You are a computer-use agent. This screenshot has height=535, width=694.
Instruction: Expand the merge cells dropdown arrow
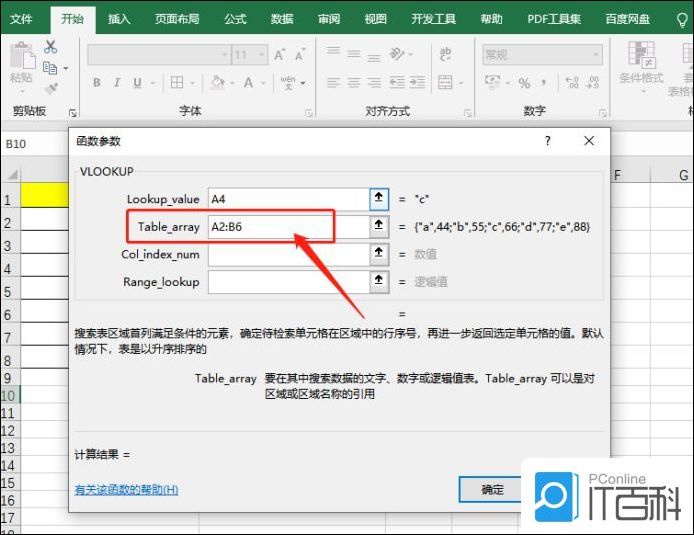[x=461, y=83]
